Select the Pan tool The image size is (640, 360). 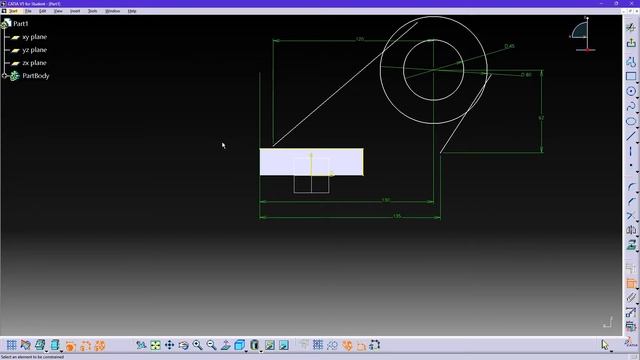(169, 345)
